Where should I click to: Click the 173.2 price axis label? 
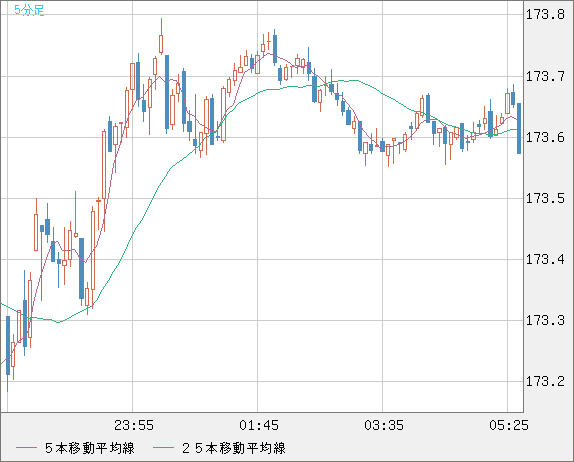545,382
